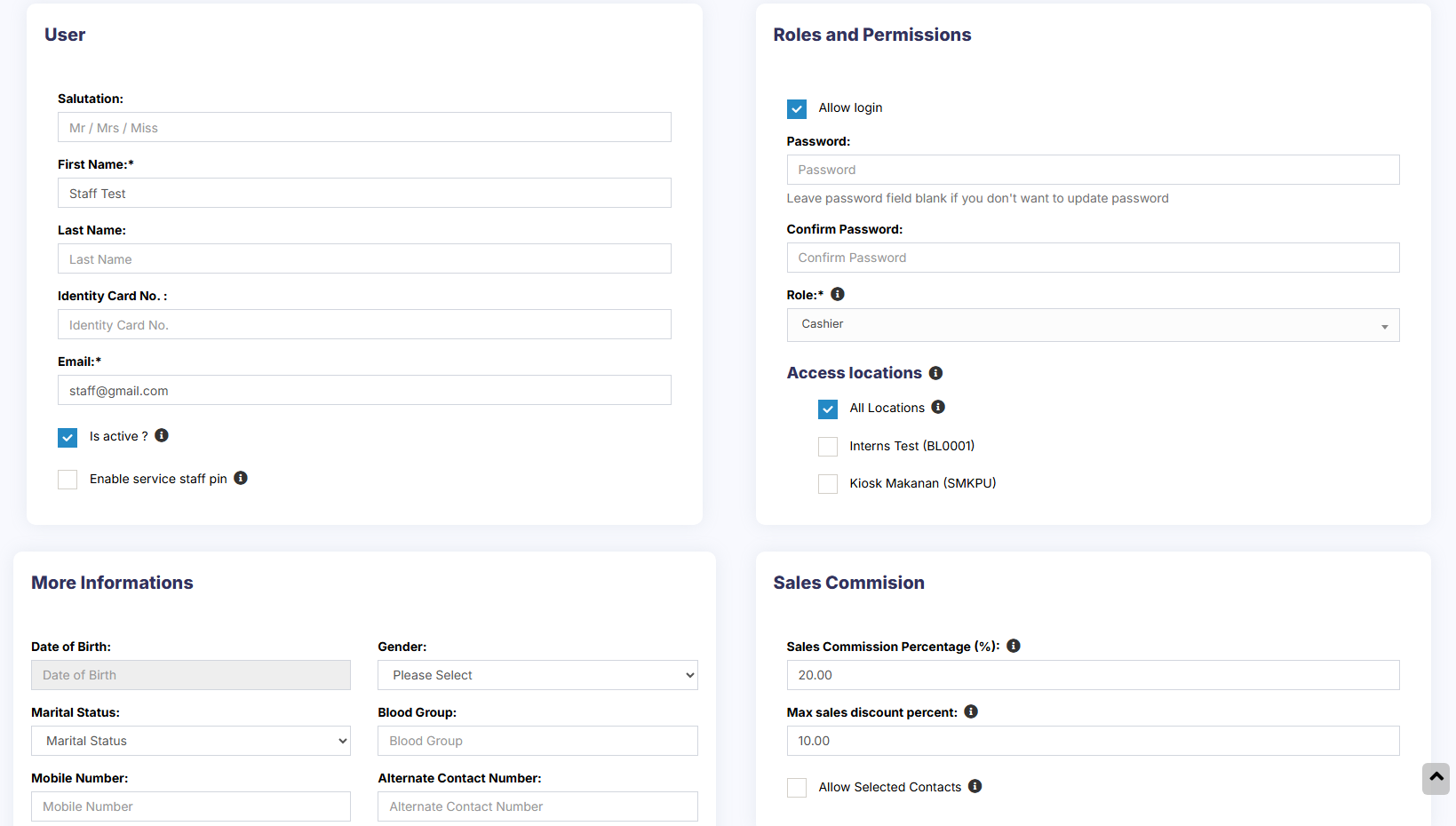
Task: Uncheck the Allow login checkbox
Action: [797, 108]
